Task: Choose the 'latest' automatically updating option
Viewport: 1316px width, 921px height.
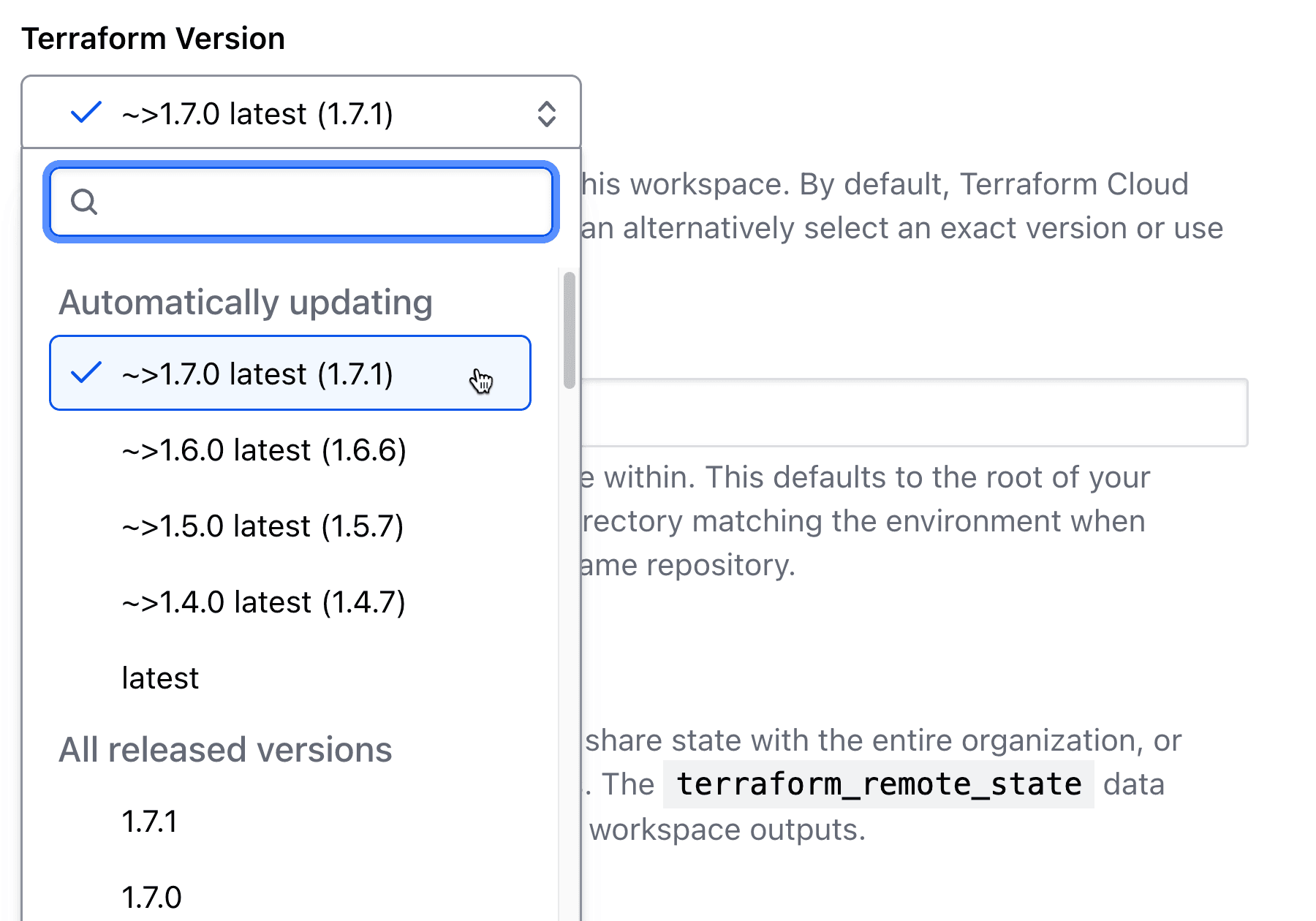Action: [160, 678]
